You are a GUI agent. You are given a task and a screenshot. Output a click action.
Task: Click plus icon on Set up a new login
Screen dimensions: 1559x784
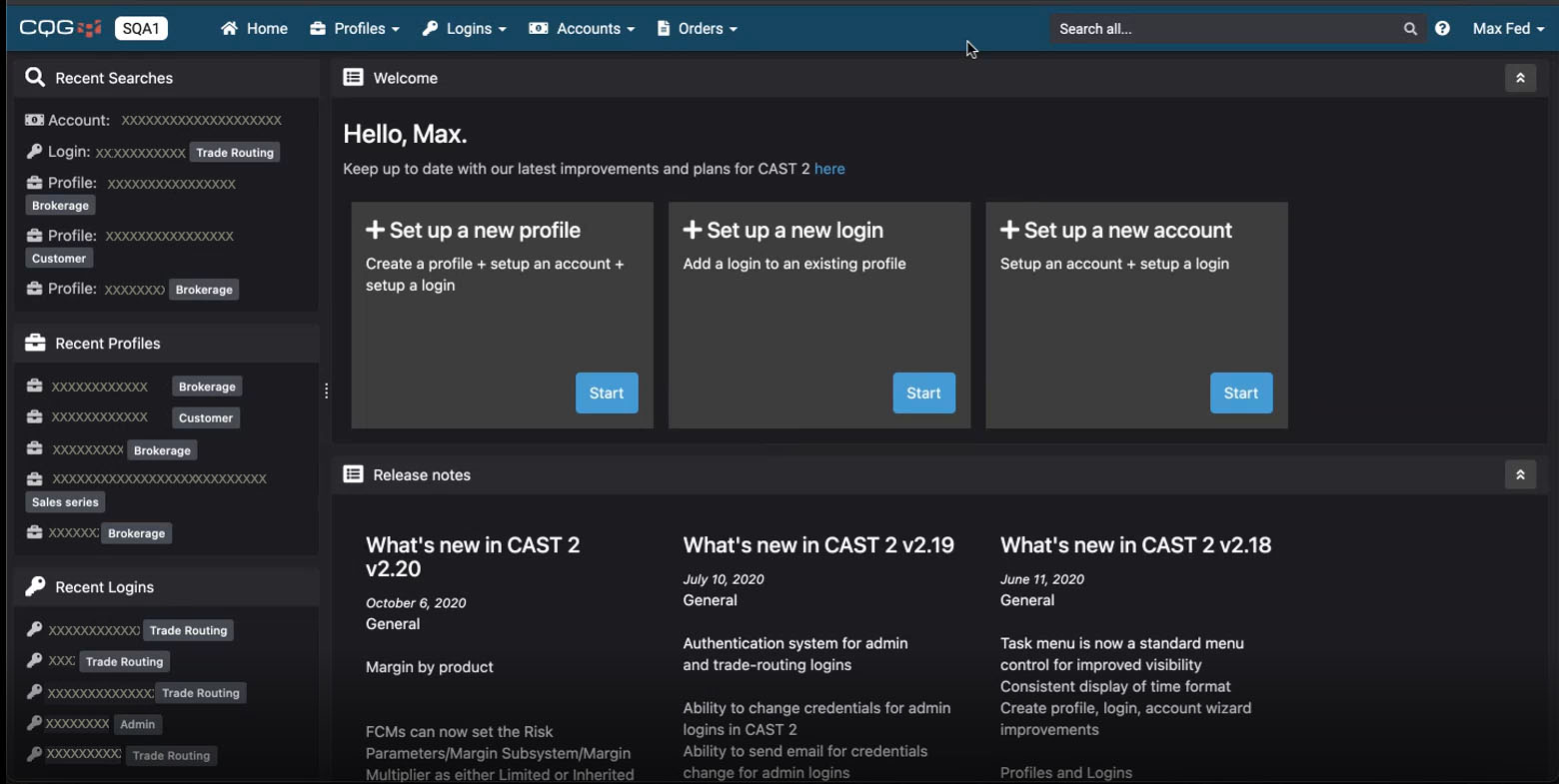point(692,231)
